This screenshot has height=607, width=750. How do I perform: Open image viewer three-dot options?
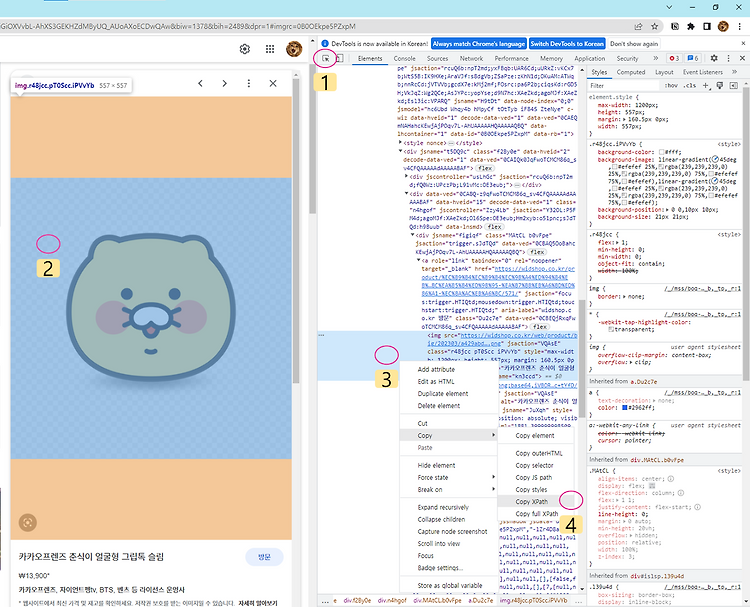click(249, 83)
